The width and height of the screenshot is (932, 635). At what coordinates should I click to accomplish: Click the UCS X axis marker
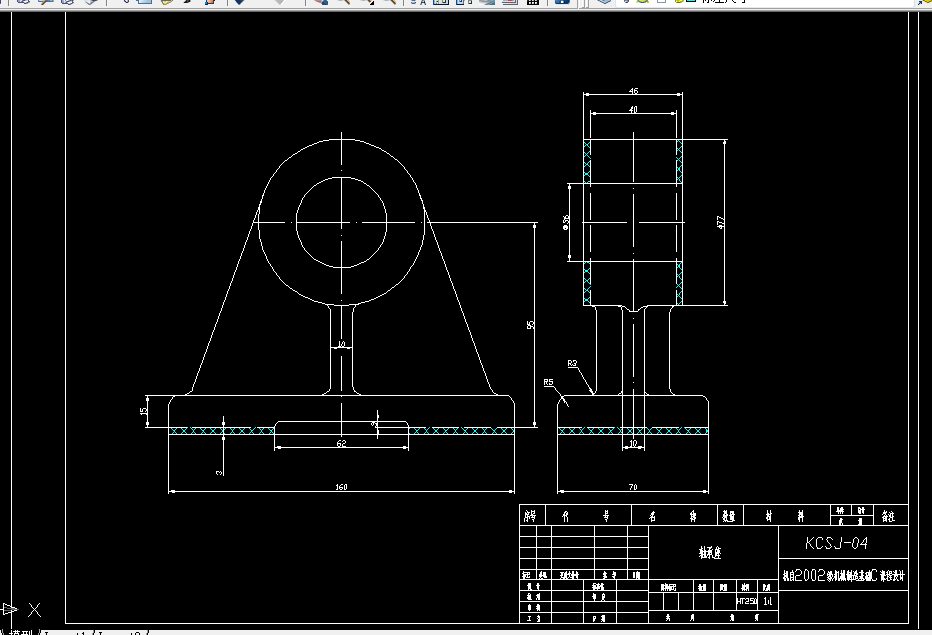[34, 609]
